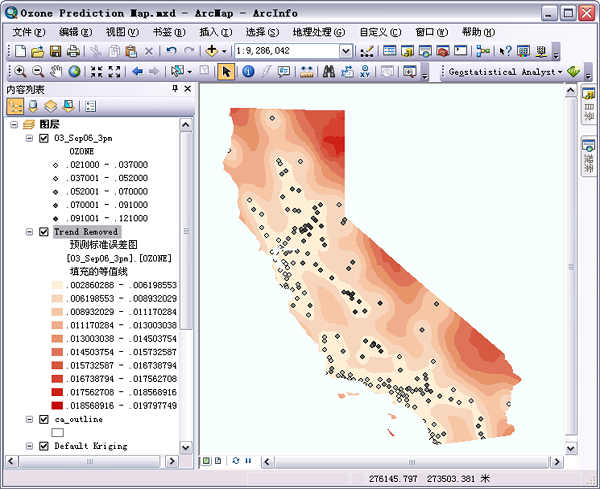Viewport: 600px width, 489px height.
Task: Click the Zoom In magnifier tool
Action: pyautogui.click(x=21, y=71)
